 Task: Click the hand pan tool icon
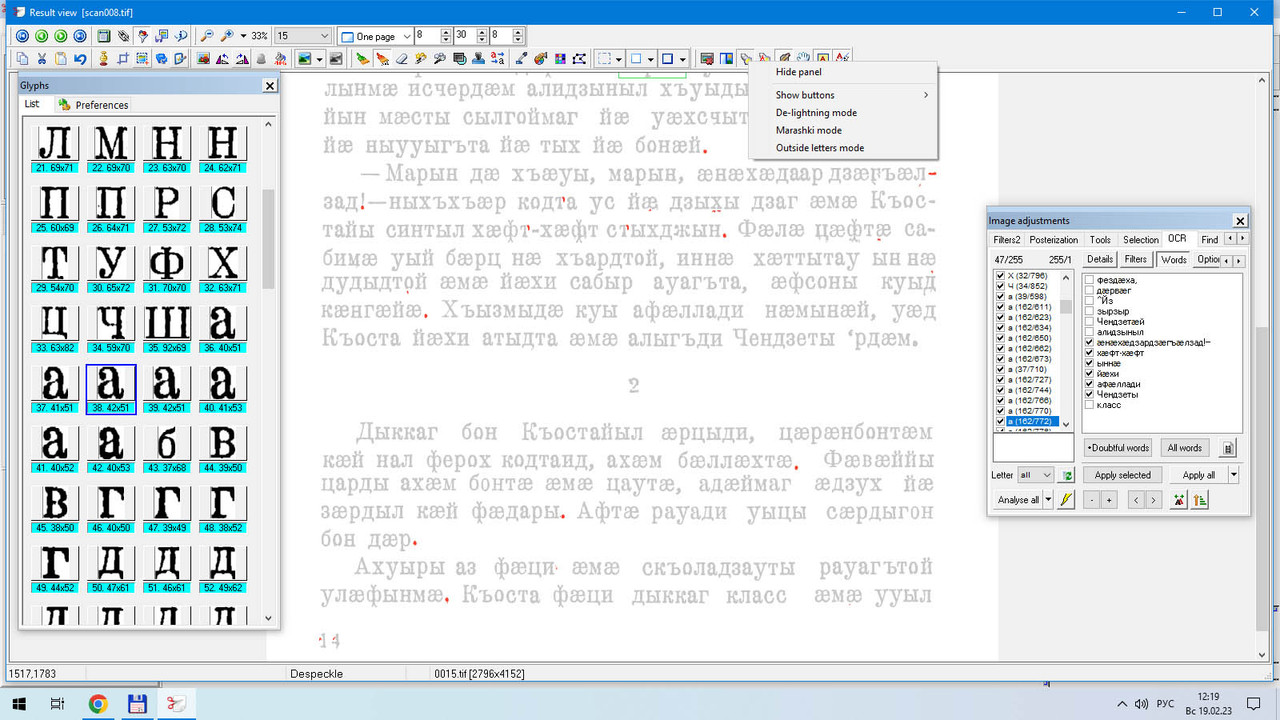[x=803, y=59]
